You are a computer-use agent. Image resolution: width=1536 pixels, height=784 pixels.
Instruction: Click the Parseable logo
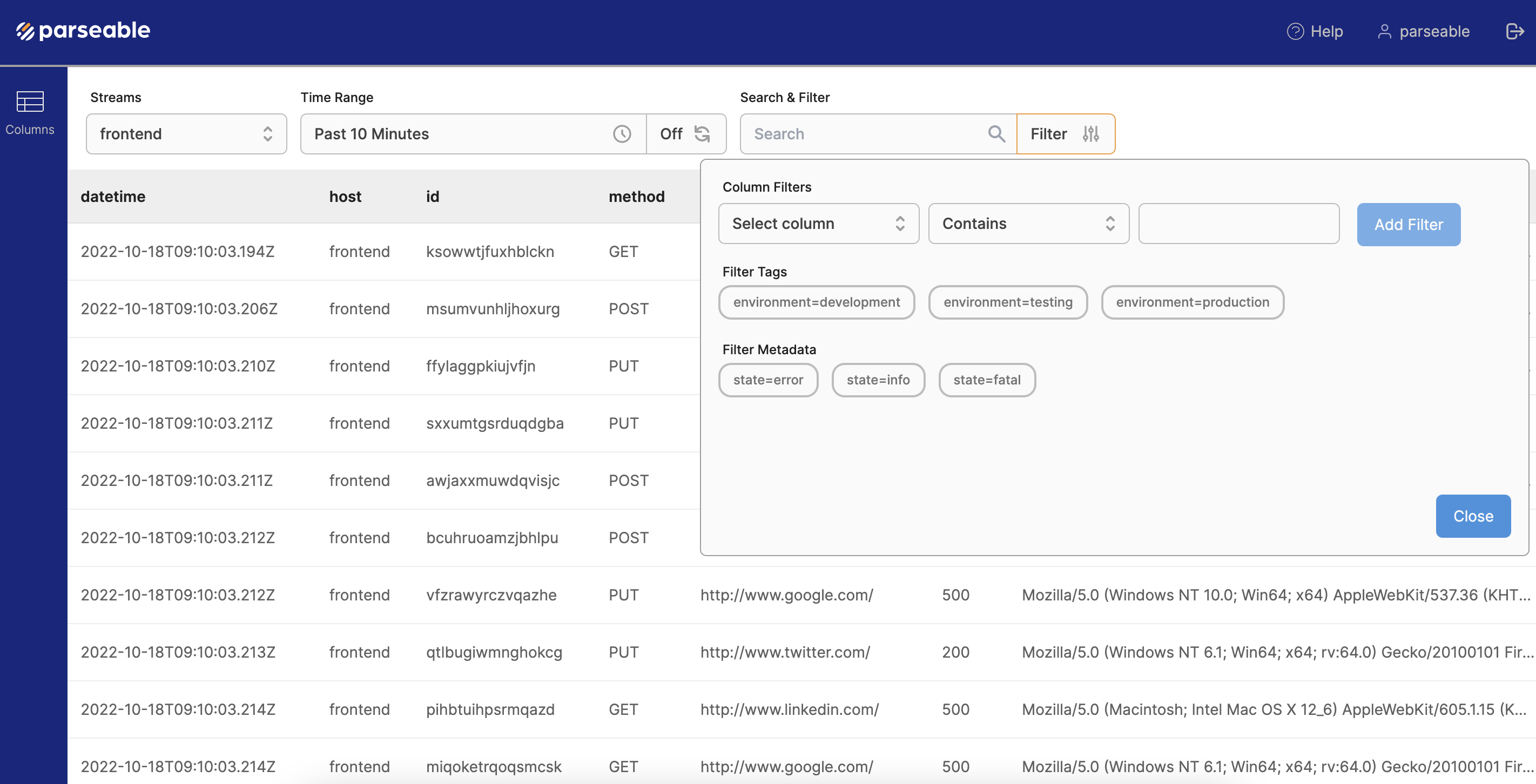[x=84, y=30]
